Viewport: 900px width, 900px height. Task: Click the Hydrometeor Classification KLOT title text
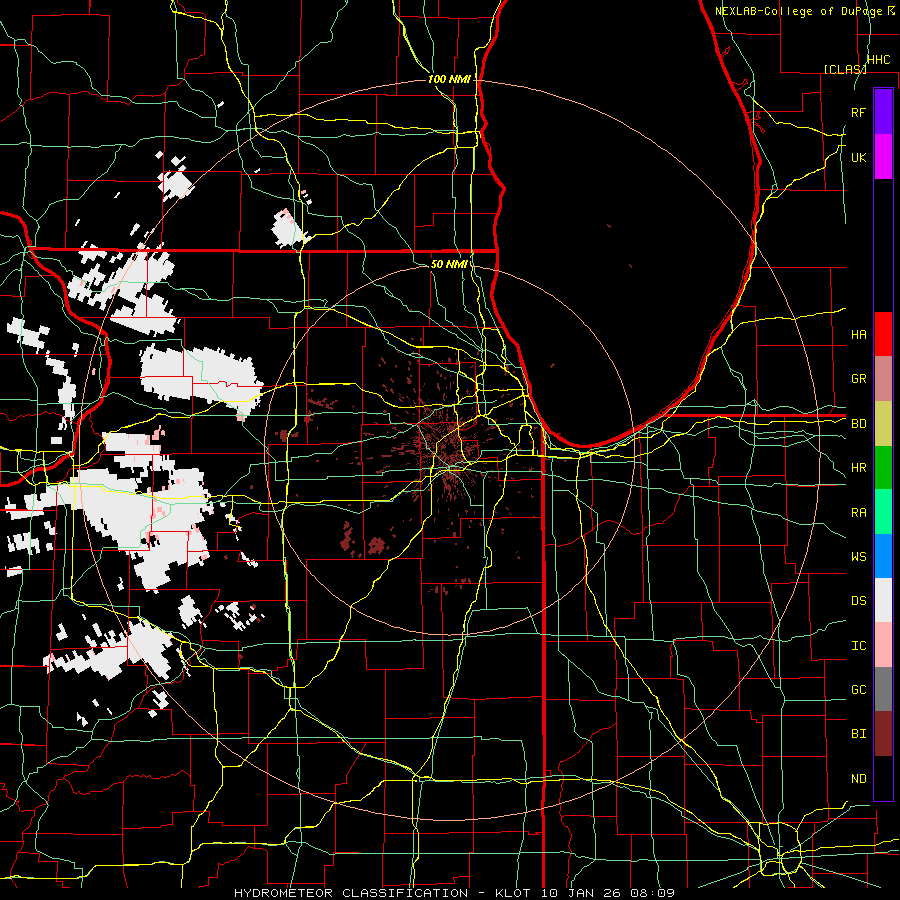(454, 893)
